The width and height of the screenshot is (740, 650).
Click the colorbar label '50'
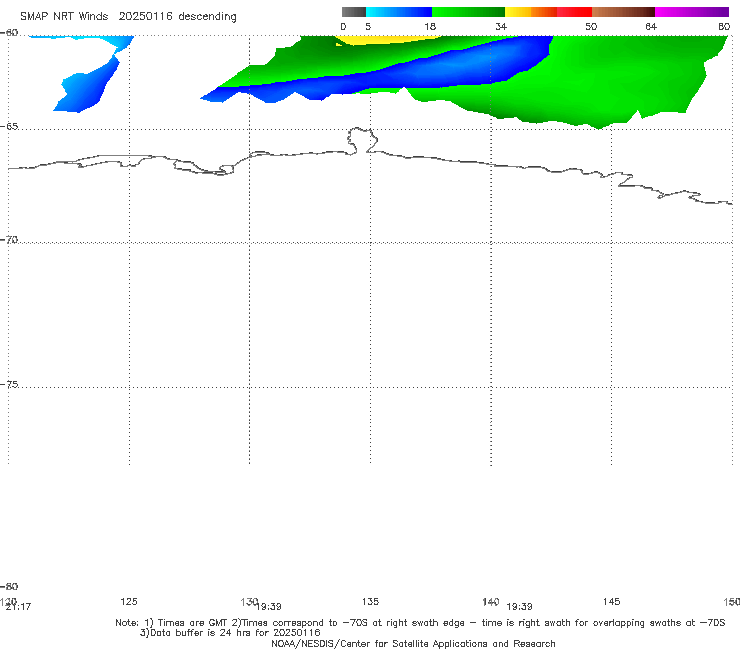click(x=591, y=27)
